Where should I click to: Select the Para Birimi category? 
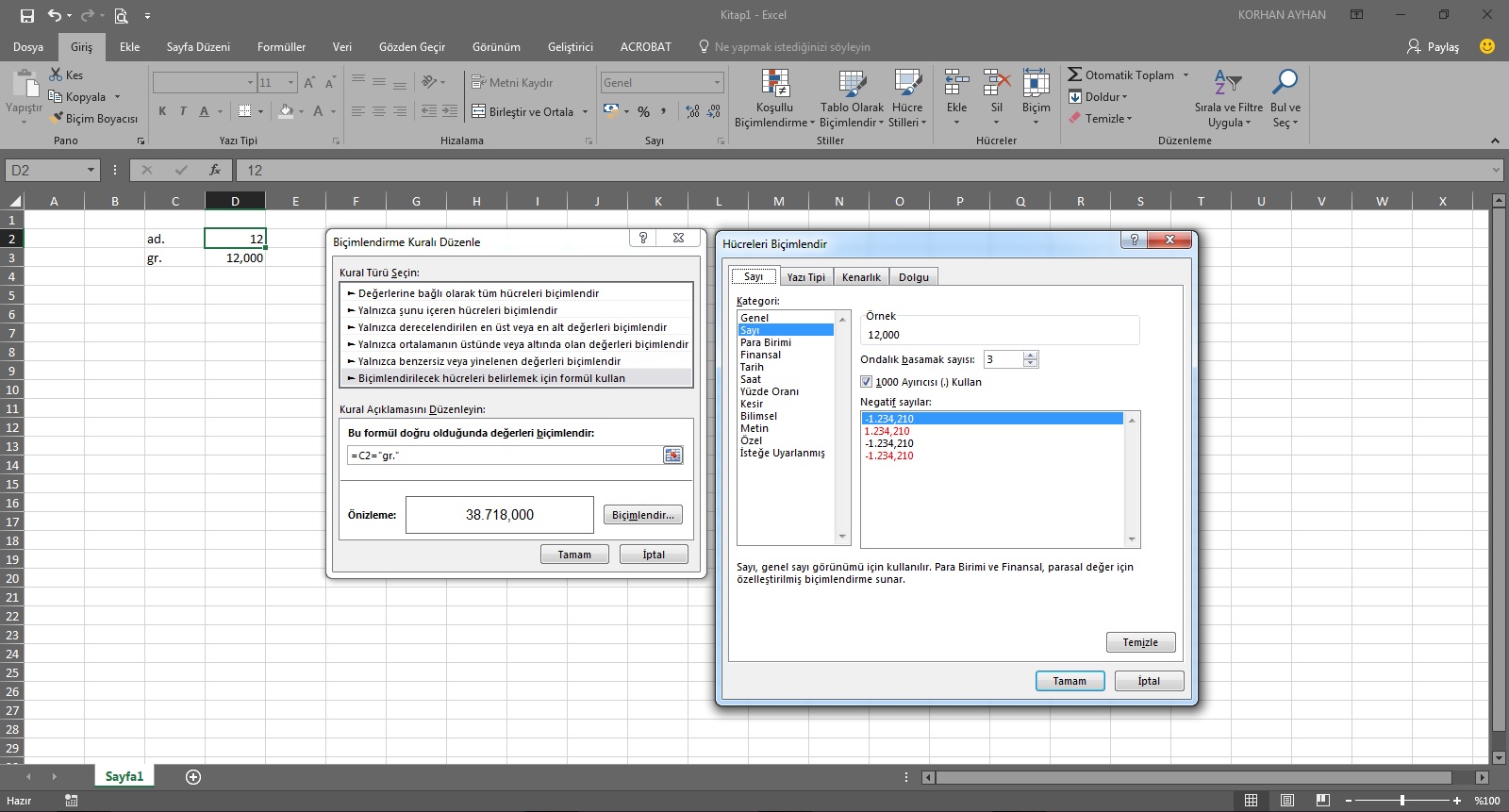click(766, 342)
